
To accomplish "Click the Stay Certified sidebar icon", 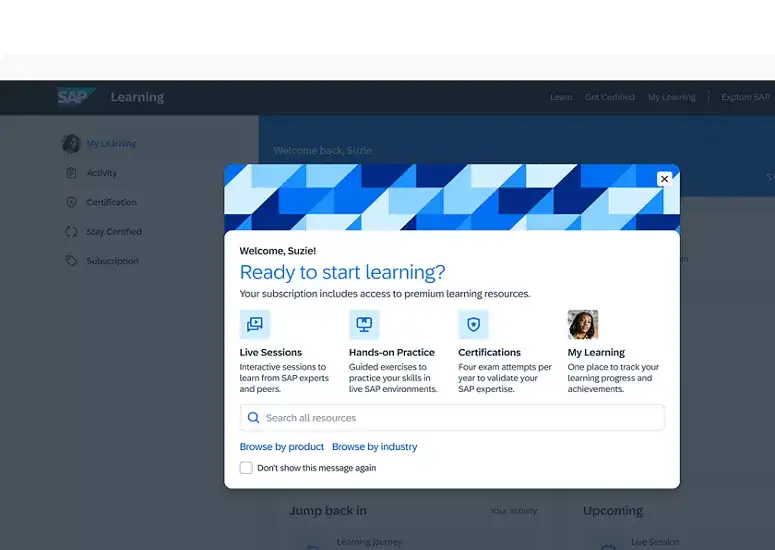I will click(71, 232).
